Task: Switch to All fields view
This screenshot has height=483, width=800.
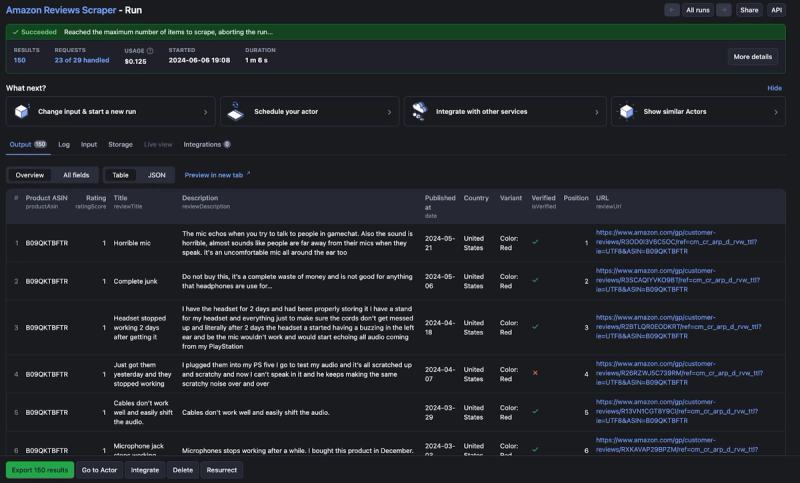Action: click(76, 175)
